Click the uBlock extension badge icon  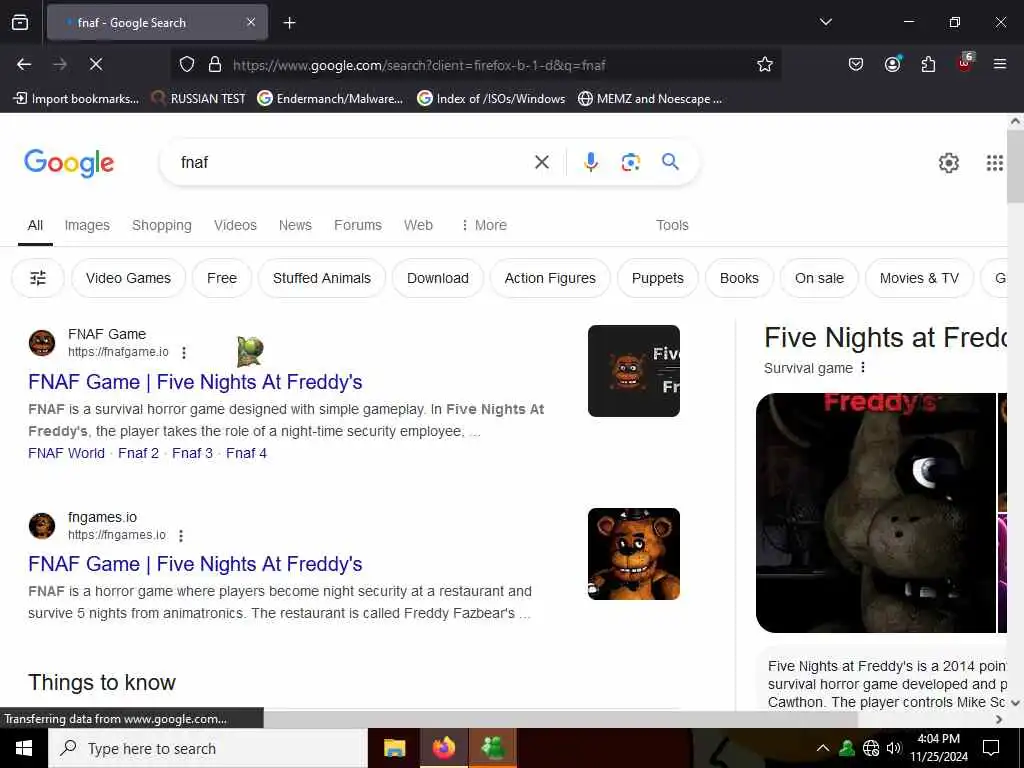click(965, 63)
